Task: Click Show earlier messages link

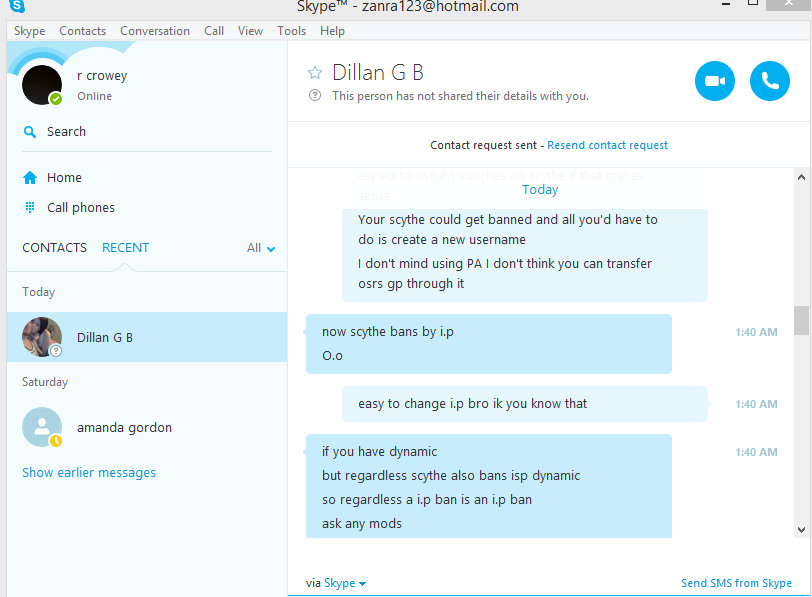Action: 89,473
